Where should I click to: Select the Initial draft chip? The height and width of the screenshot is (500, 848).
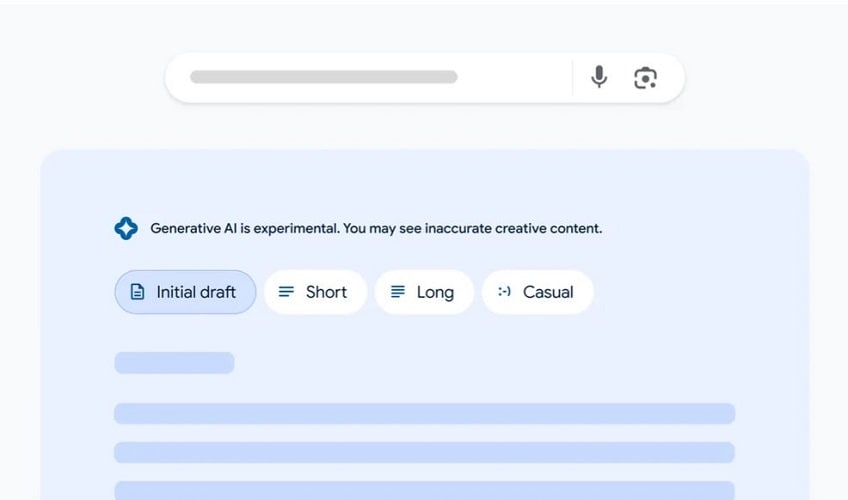[x=185, y=292]
